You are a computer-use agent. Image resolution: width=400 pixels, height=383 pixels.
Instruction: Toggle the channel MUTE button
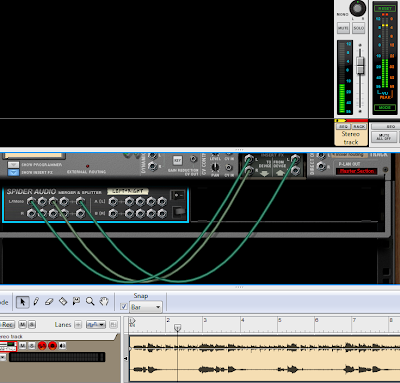[x=343, y=28]
